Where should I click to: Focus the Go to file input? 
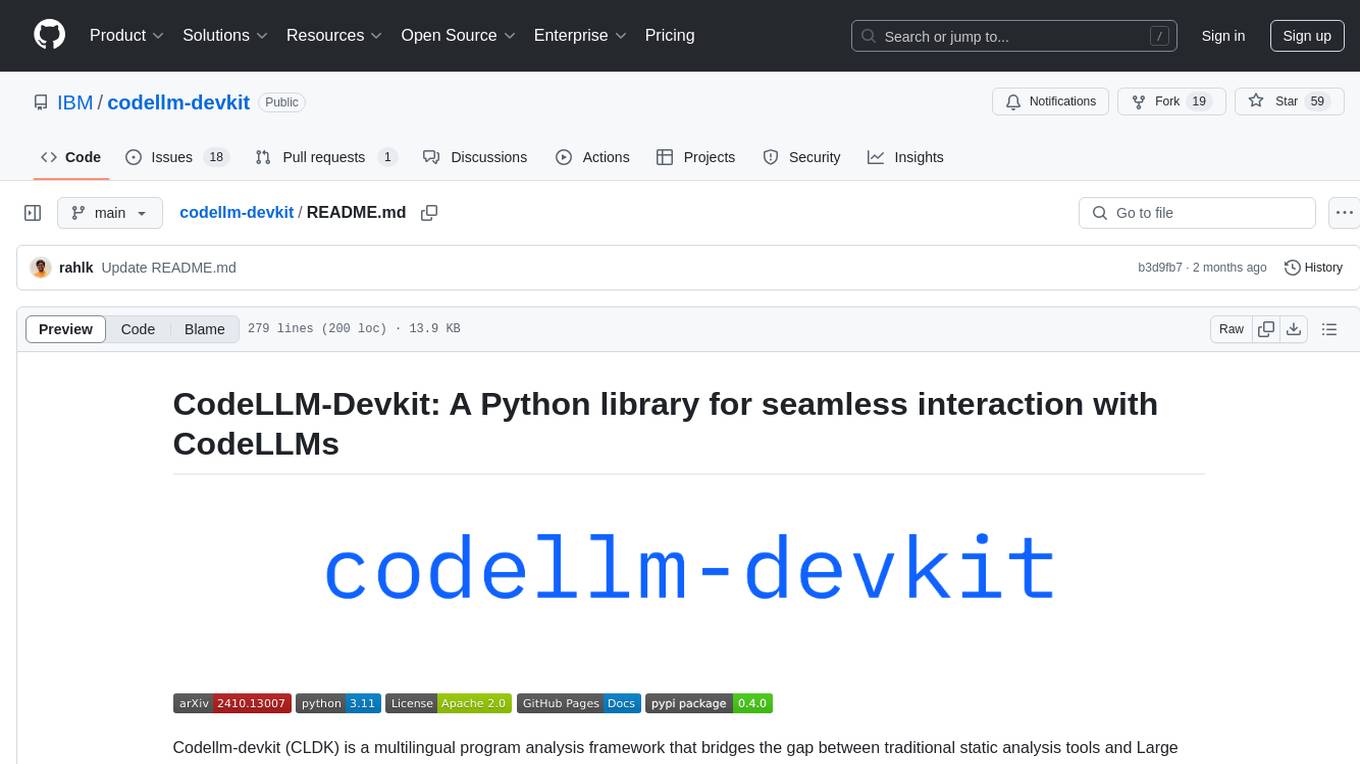pos(1197,213)
